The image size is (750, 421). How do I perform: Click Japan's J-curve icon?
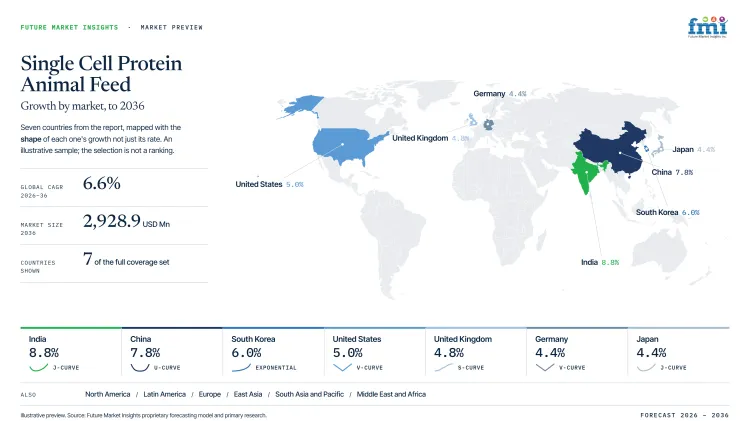coord(646,367)
